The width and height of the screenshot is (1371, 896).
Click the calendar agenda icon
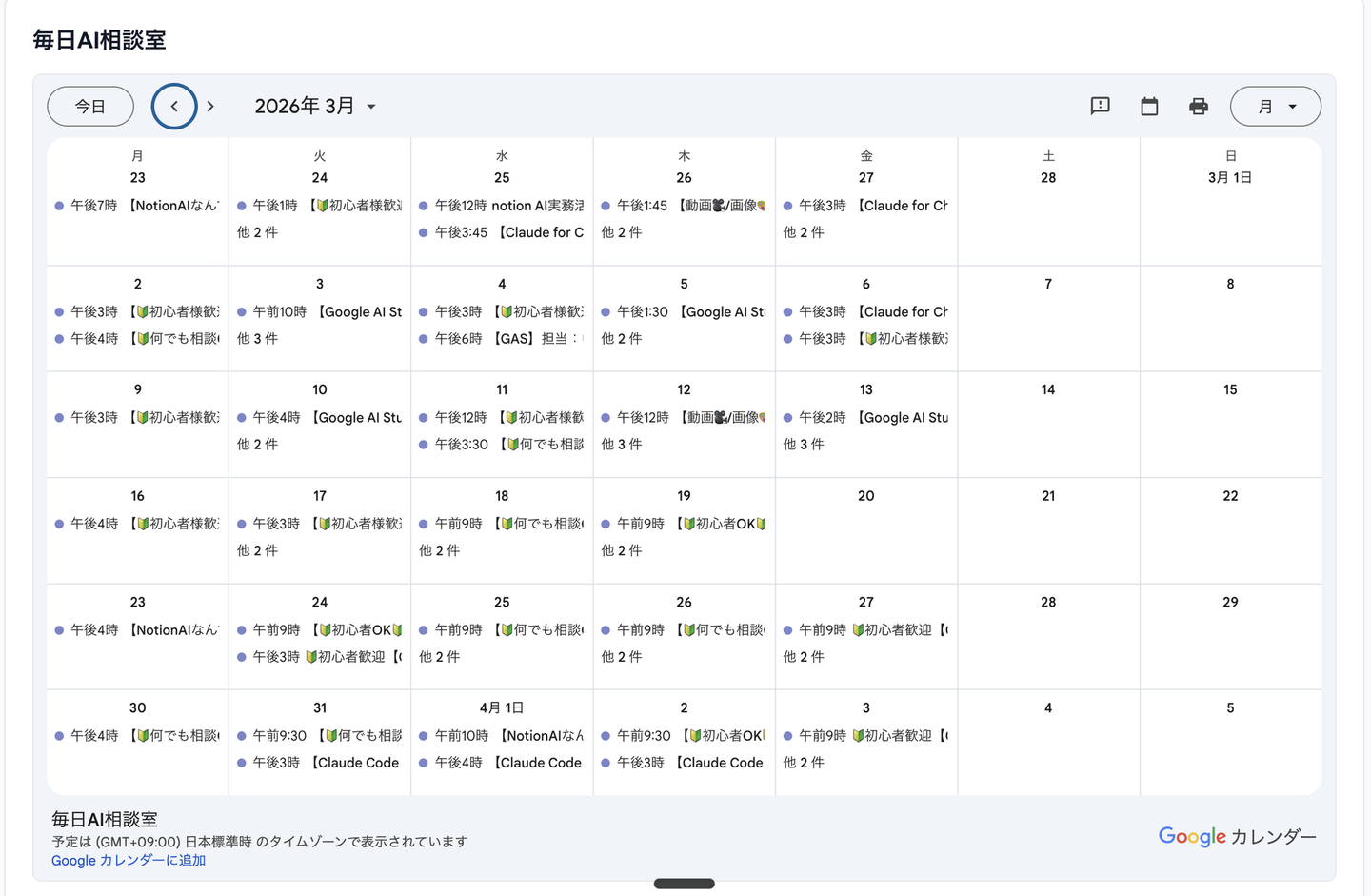(x=1149, y=106)
